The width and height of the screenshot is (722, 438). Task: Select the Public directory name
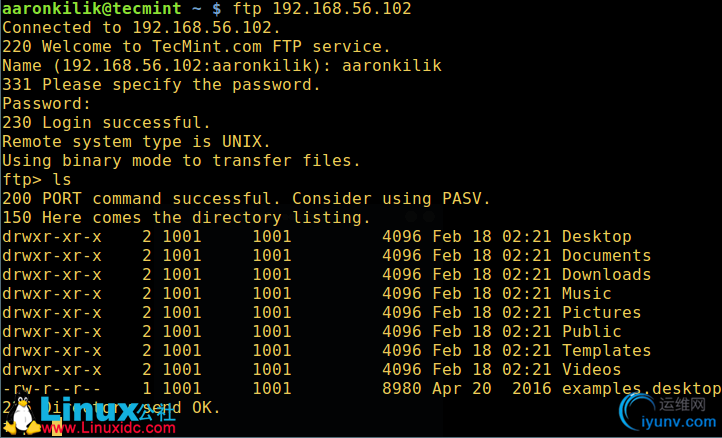[x=592, y=332]
